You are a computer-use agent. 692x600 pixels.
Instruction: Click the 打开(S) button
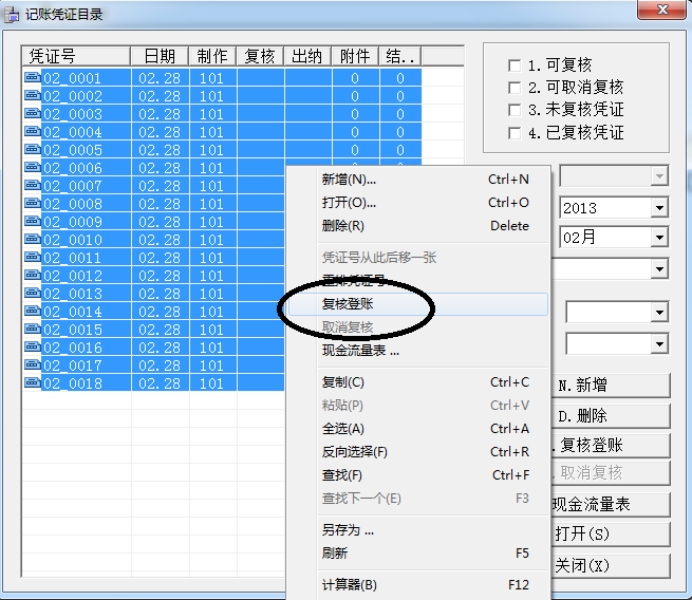610,534
